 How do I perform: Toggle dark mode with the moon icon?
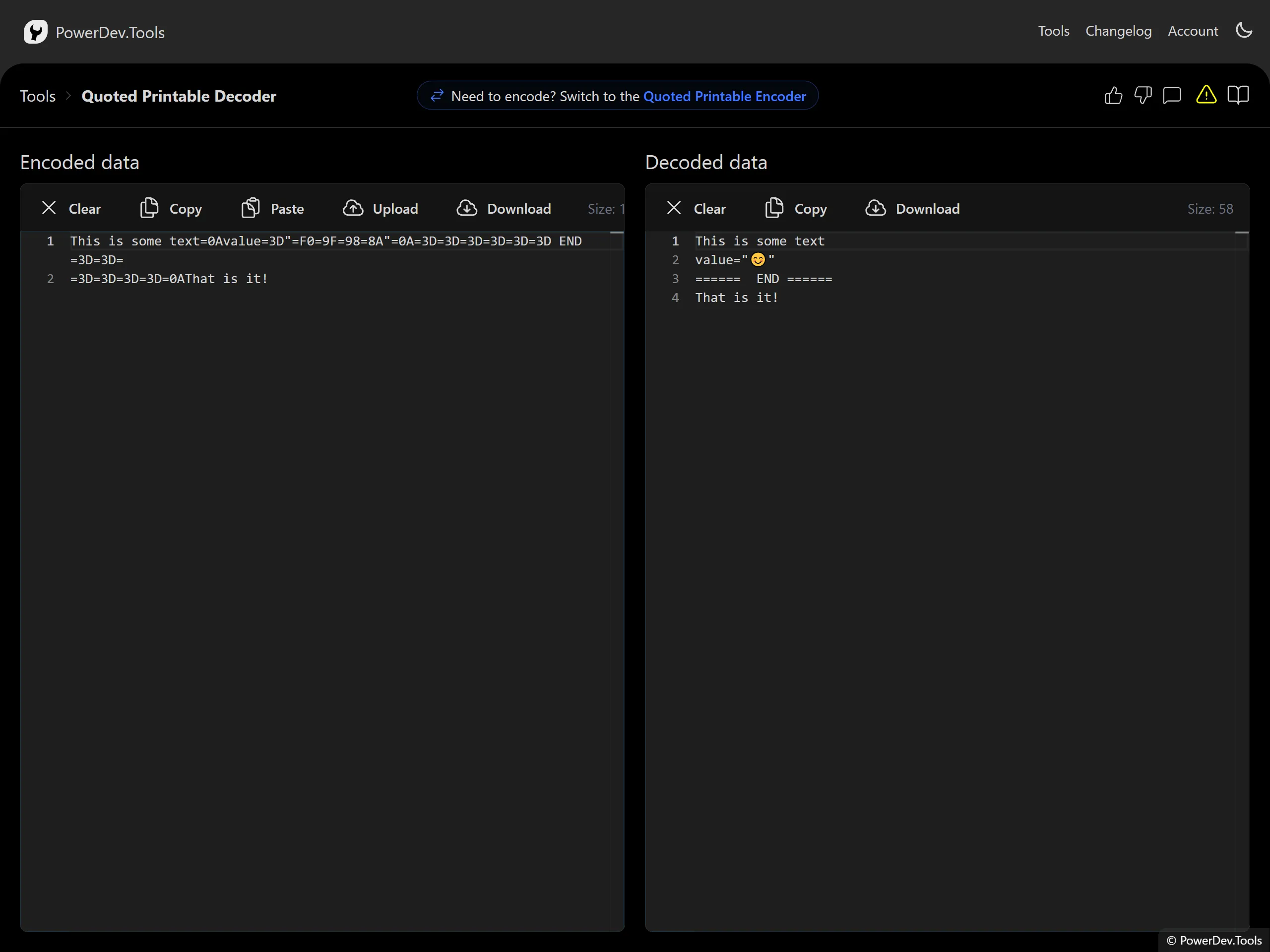(1244, 30)
